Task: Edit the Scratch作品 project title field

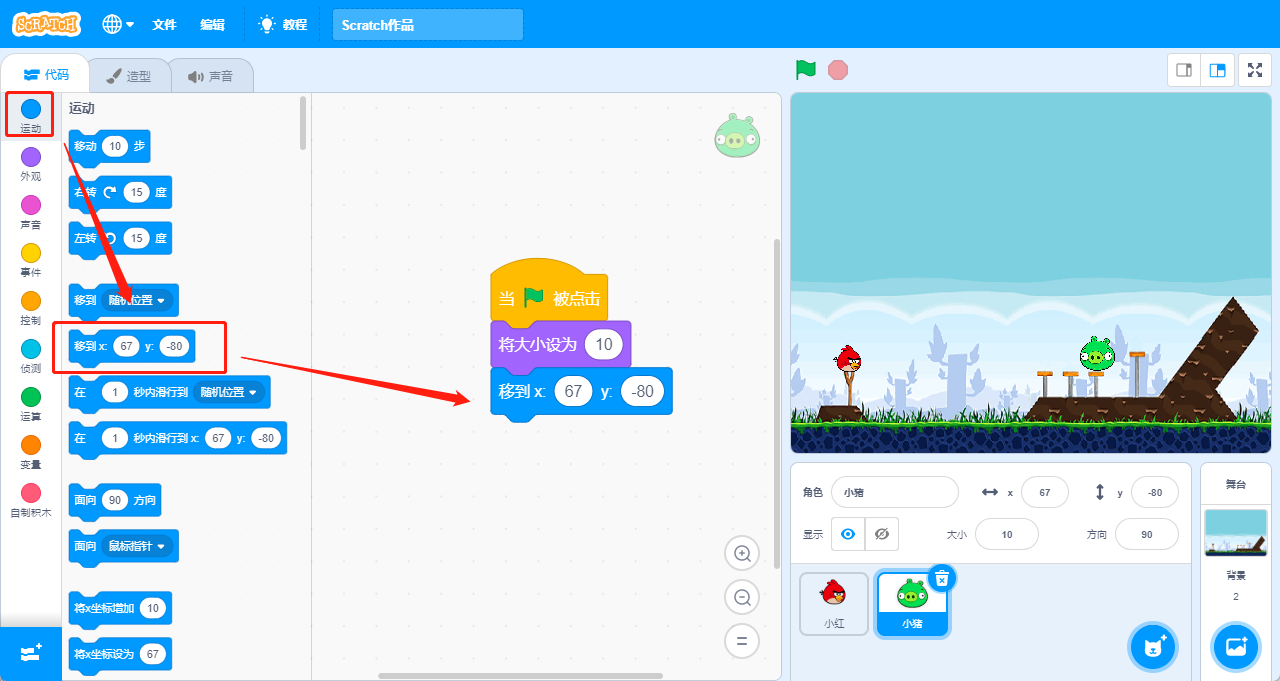Action: pyautogui.click(x=428, y=25)
